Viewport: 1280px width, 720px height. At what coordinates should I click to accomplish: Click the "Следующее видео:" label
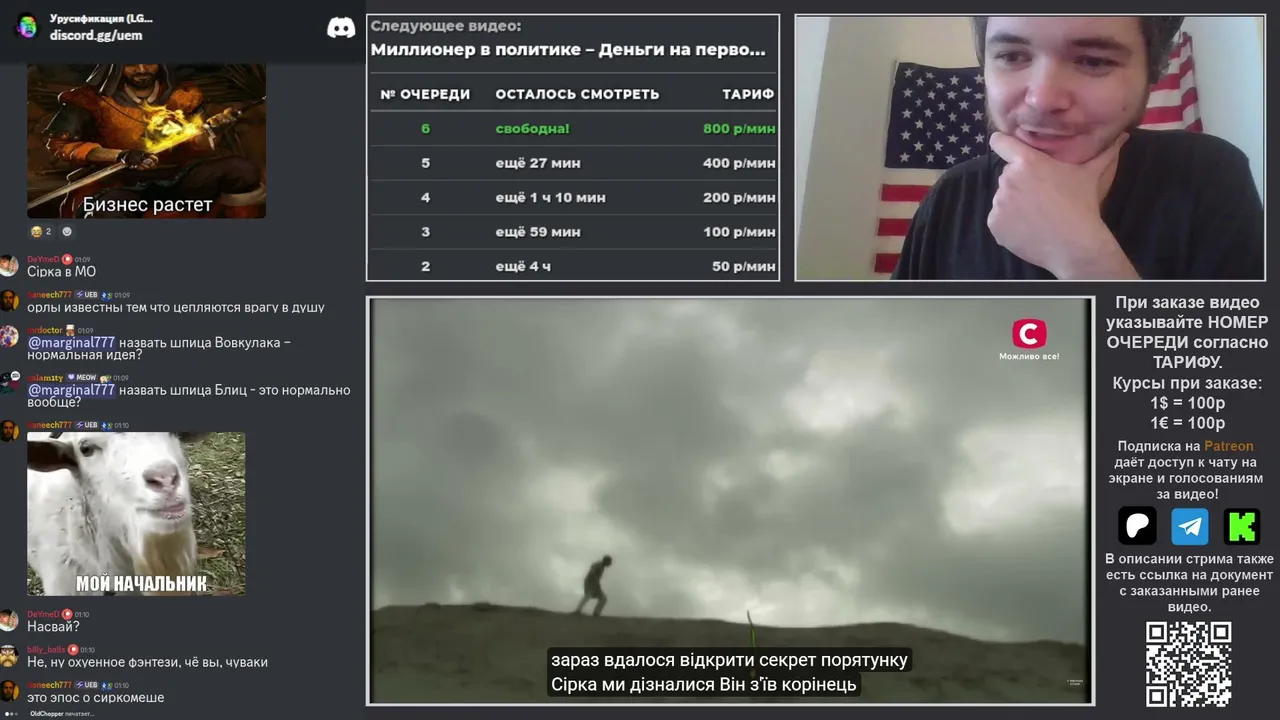446,27
